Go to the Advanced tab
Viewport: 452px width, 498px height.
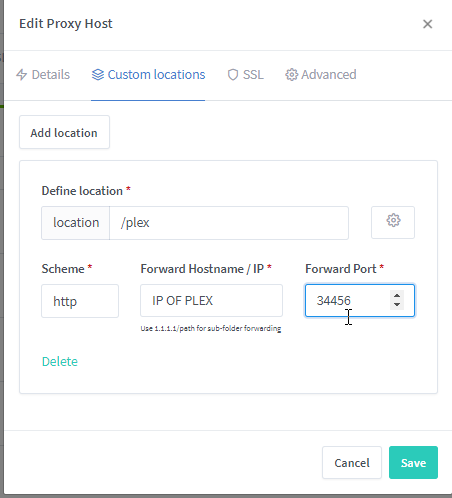[x=321, y=75]
